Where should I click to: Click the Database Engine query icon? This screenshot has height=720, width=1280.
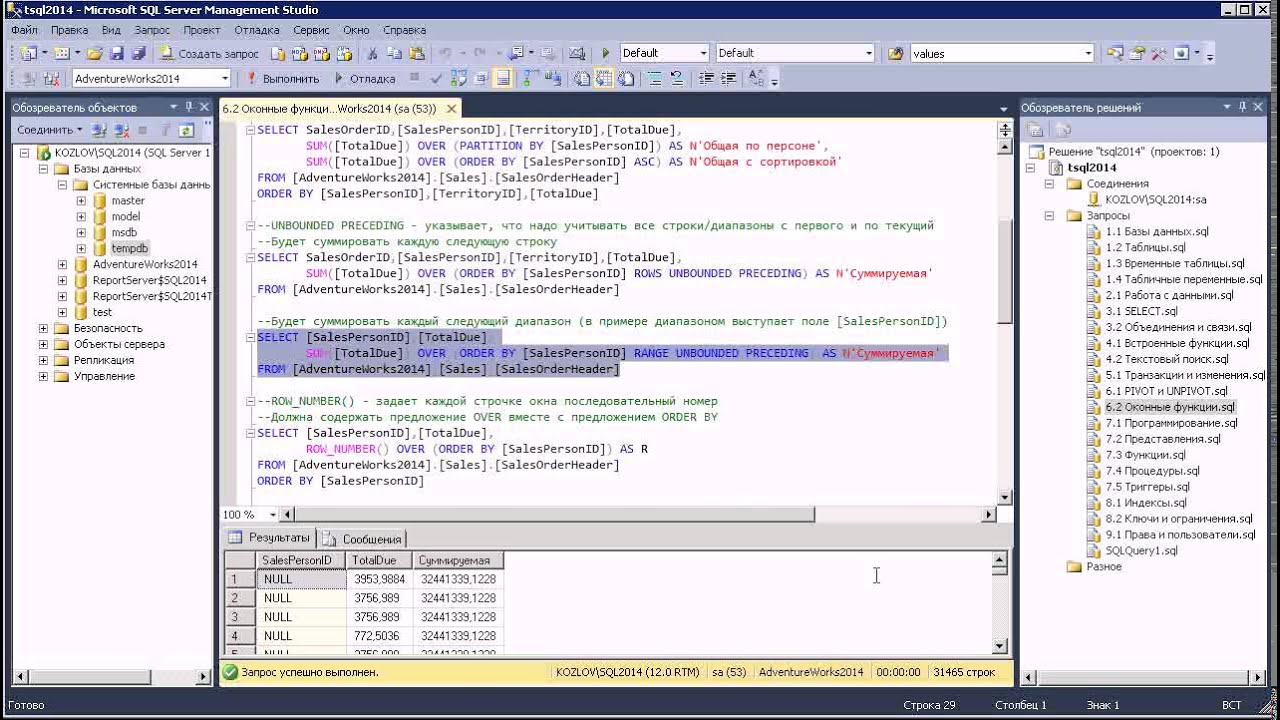point(277,53)
